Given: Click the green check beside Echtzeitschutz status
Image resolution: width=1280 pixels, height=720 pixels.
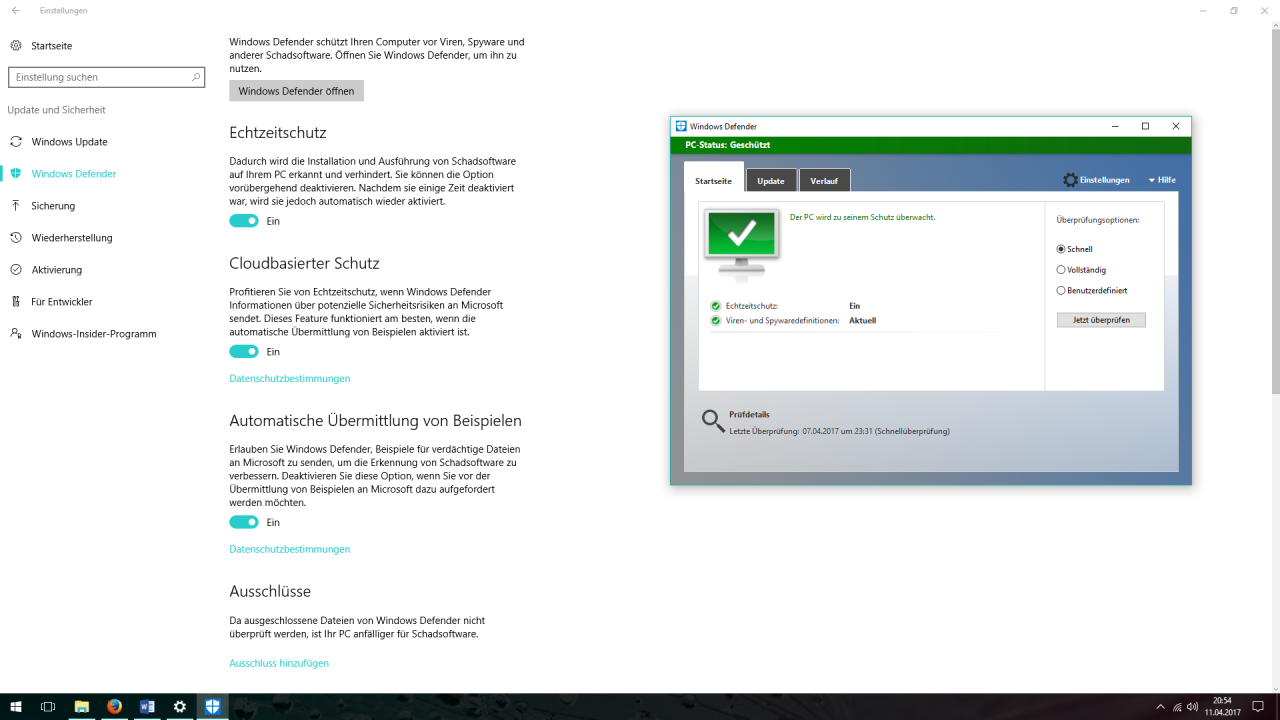Looking at the screenshot, I should pyautogui.click(x=715, y=306).
